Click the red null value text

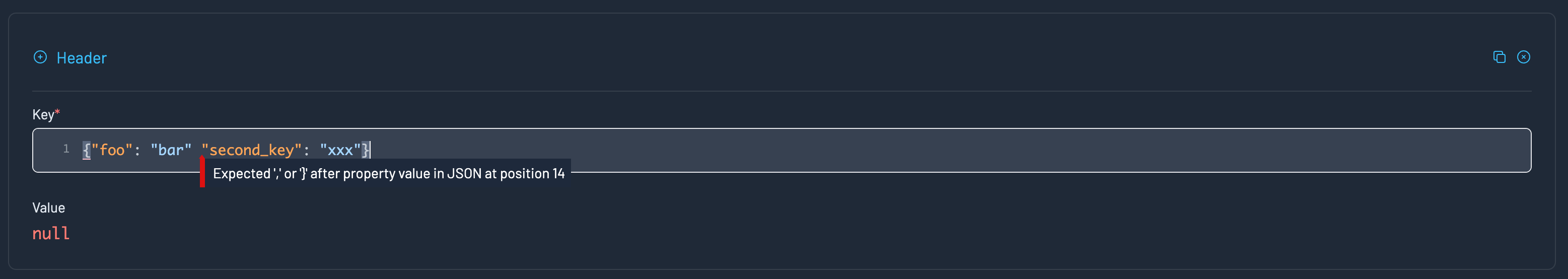50,233
